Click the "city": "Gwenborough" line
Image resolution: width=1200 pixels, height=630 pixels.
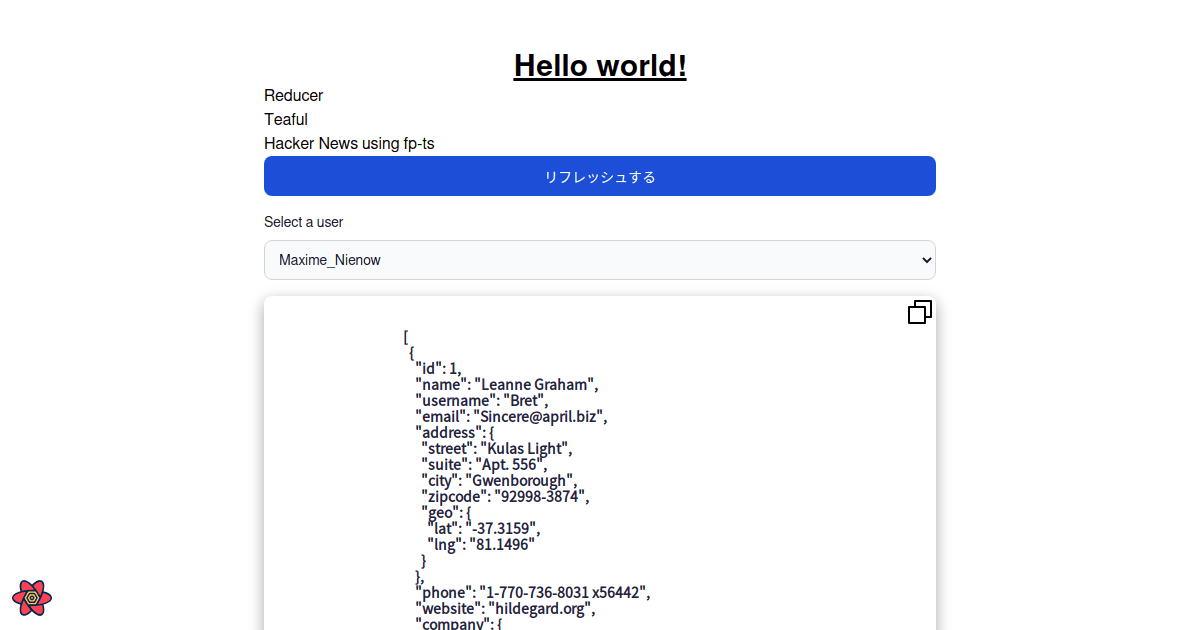499,481
